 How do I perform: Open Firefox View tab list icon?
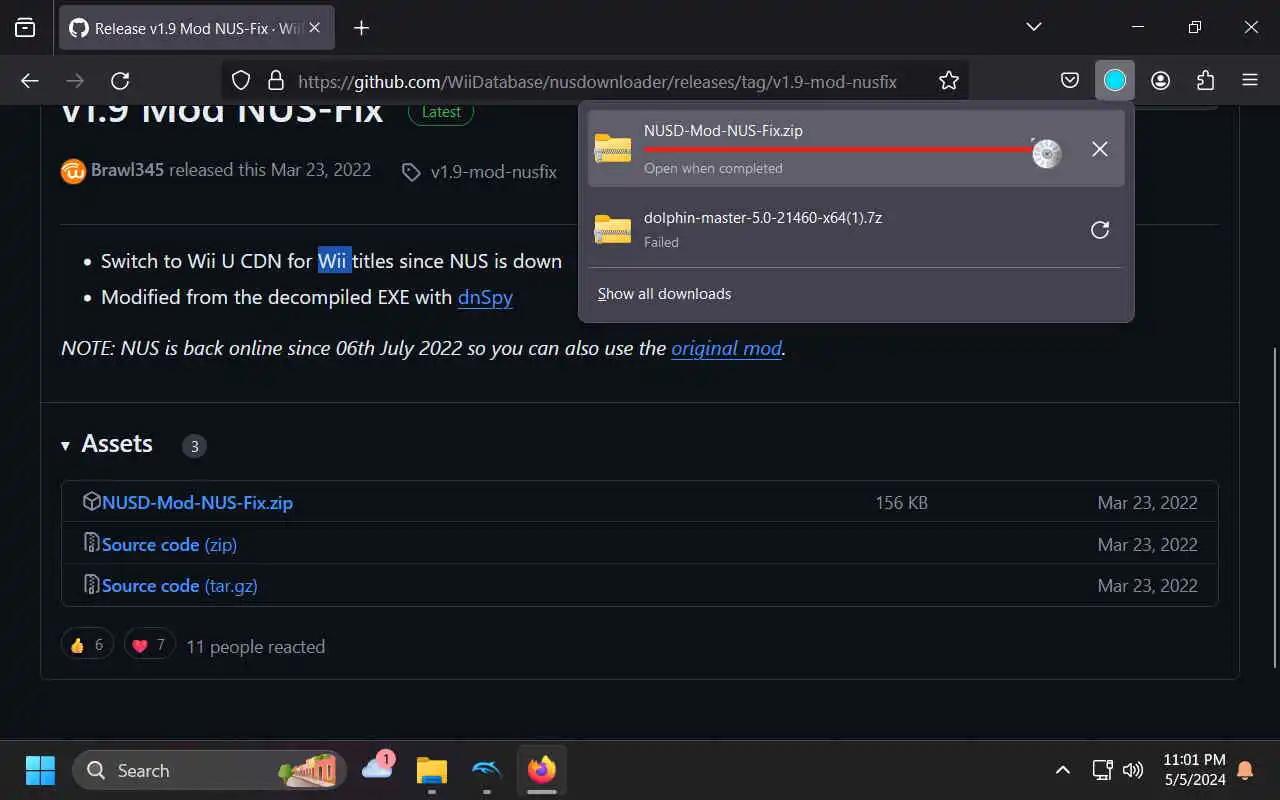coord(25,28)
